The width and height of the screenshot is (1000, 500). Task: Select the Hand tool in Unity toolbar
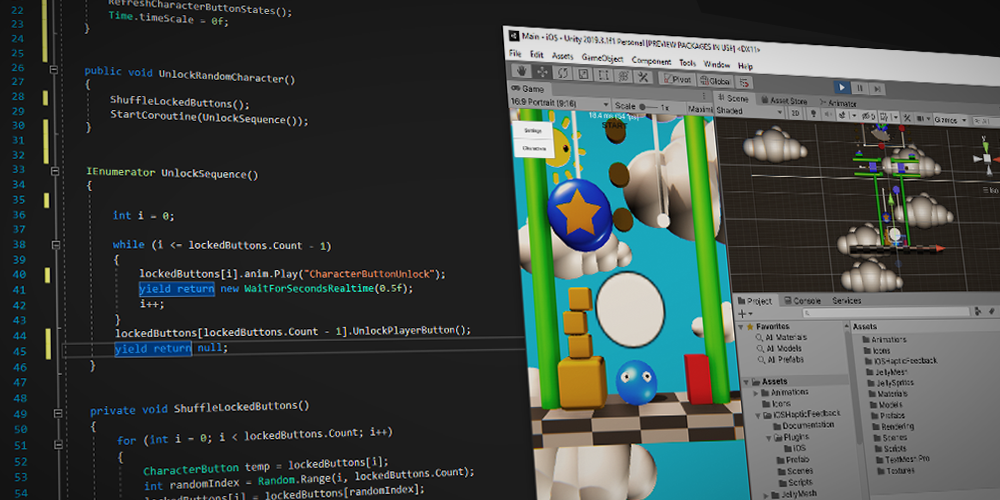[x=521, y=71]
